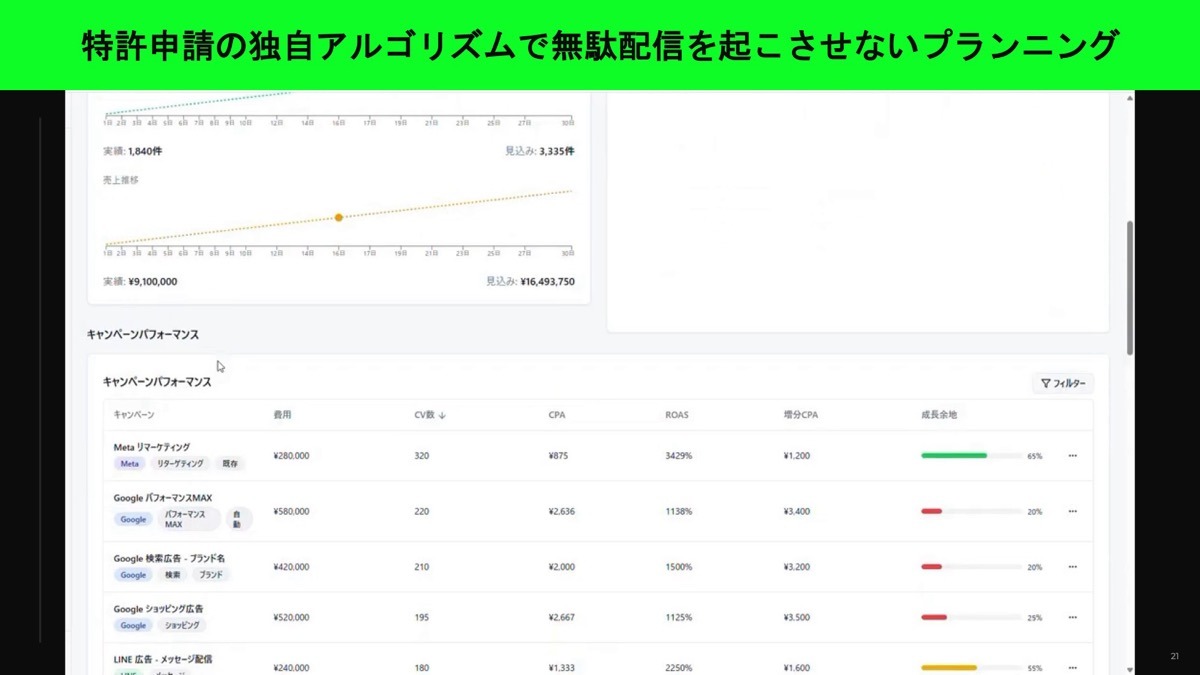Click the リターゲティング tag
Screen dimensions: 1200x675
[180, 464]
